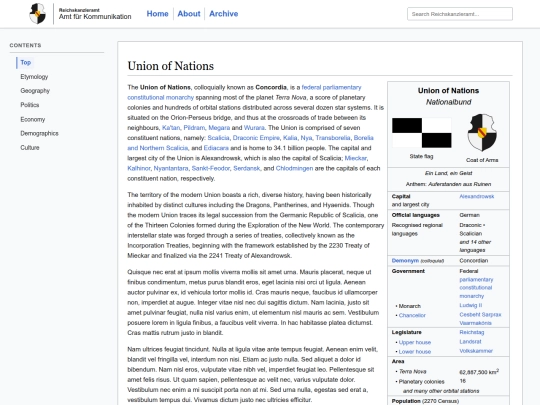Open the Scalicia link in paragraph
Image resolution: width=540 pixels, height=405 pixels.
tap(218, 138)
